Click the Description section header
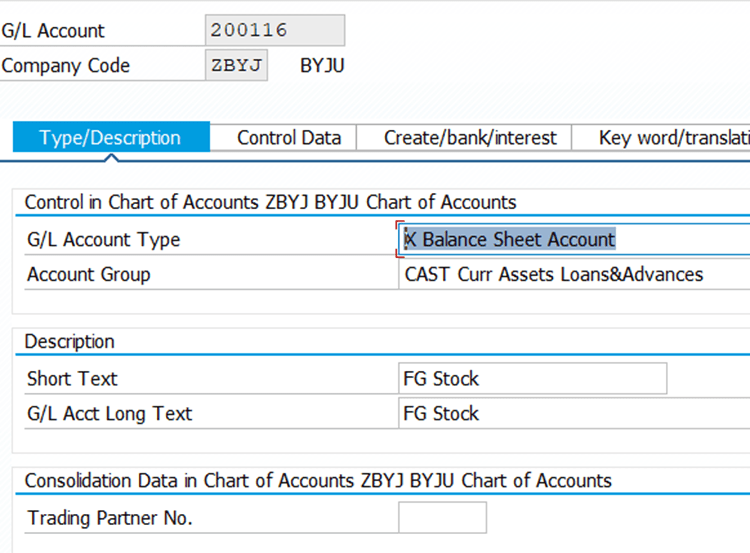 pos(70,342)
